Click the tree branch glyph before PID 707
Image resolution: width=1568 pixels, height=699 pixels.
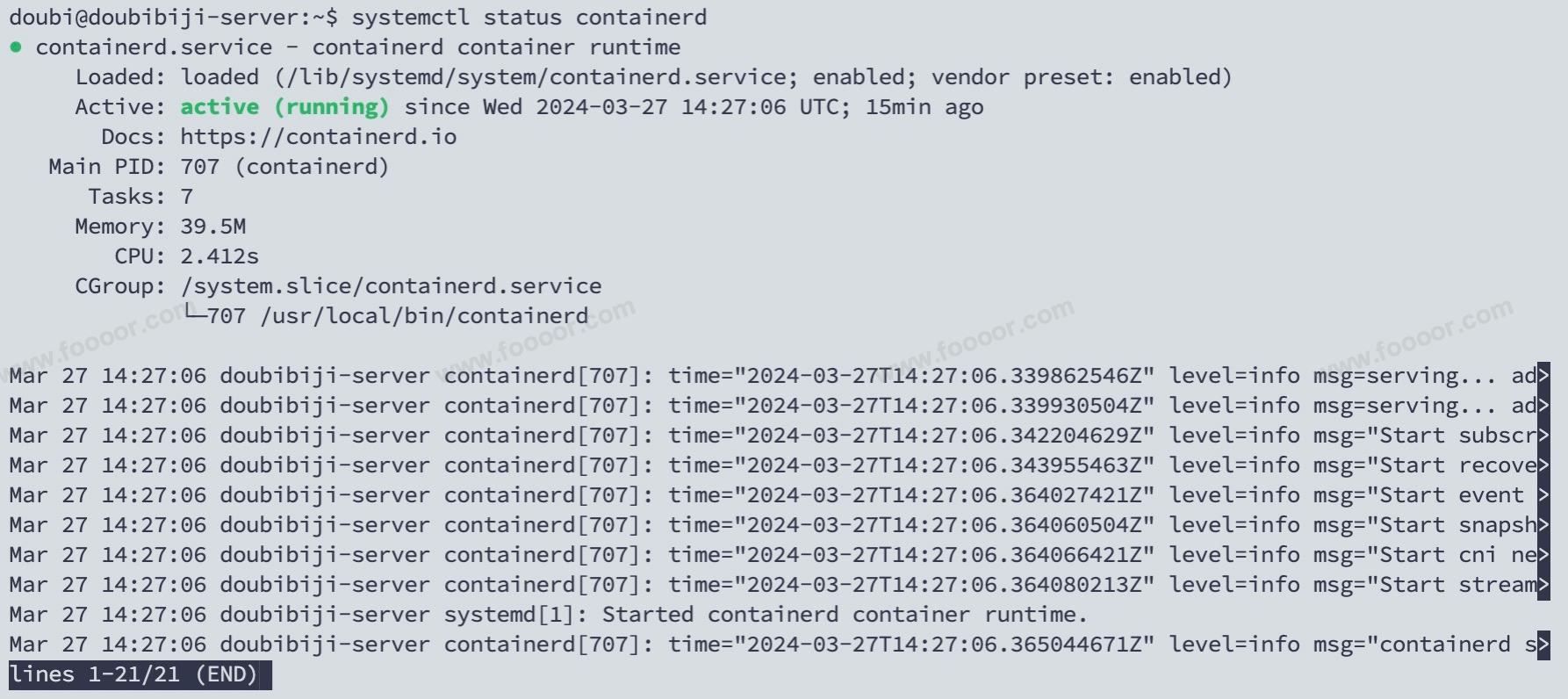194,313
